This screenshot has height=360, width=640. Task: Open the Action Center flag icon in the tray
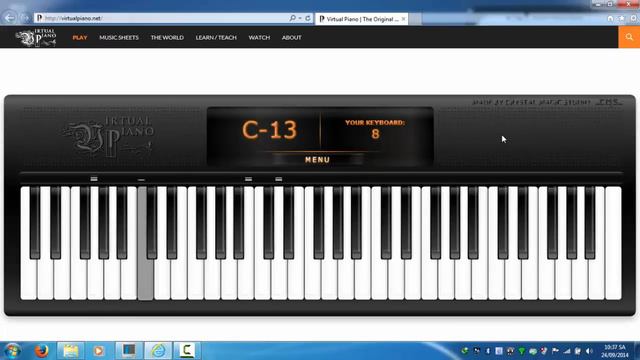555,351
